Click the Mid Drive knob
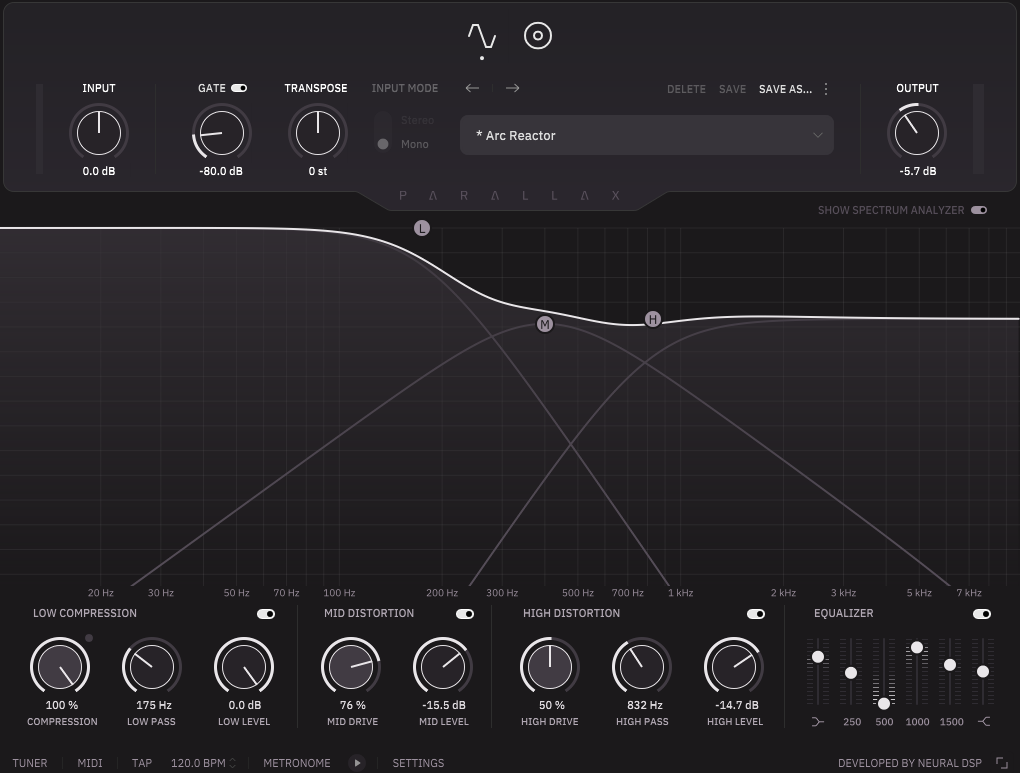The height and width of the screenshot is (773, 1020). click(351, 667)
